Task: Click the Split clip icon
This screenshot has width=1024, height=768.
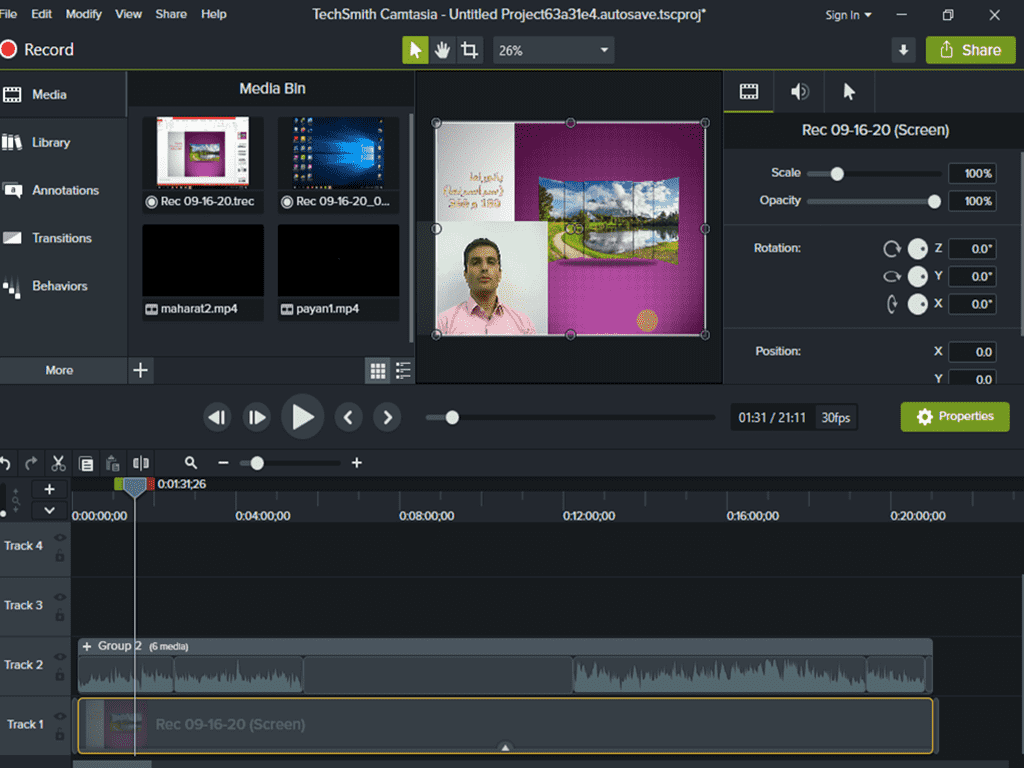Action: [x=140, y=464]
